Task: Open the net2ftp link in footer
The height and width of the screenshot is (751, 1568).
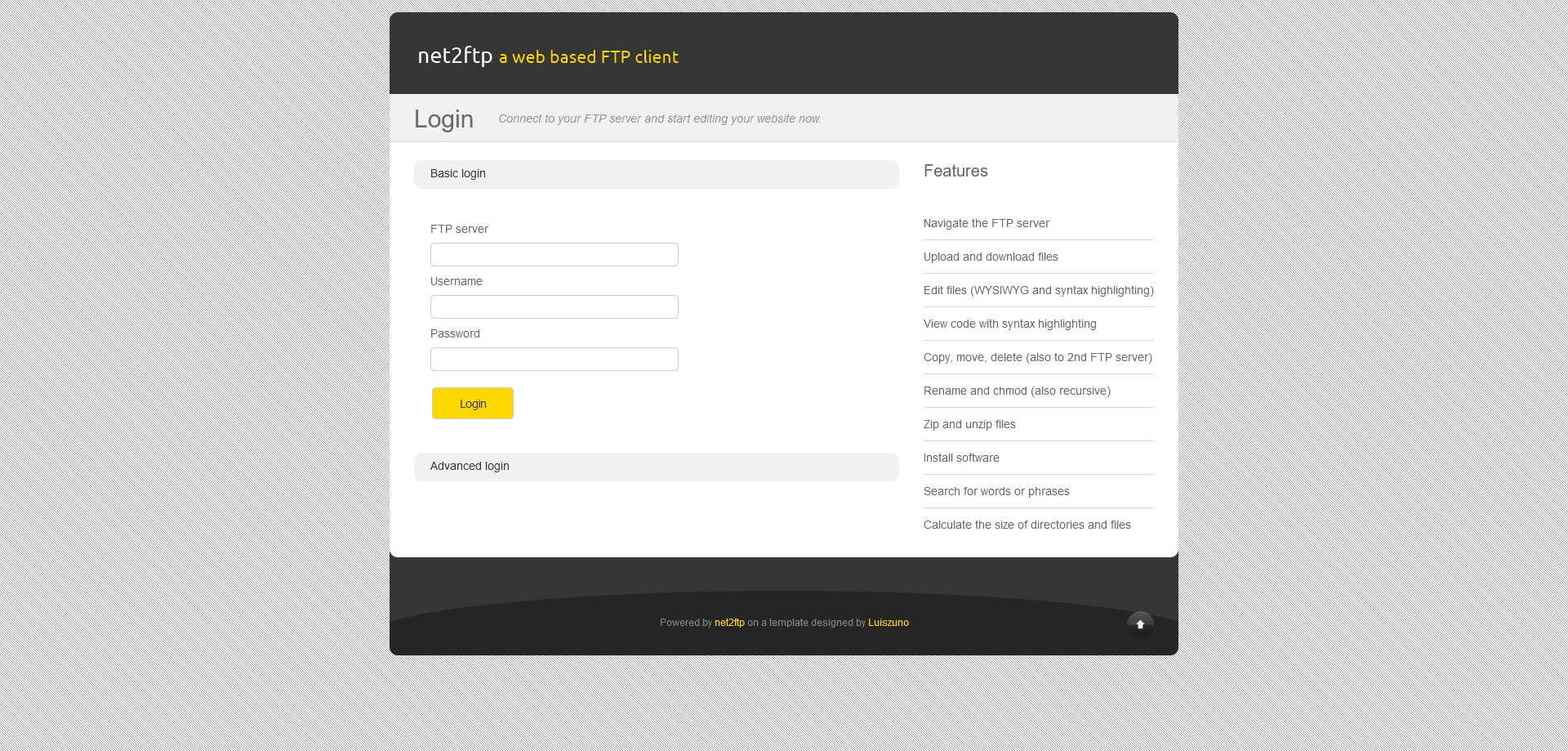Action: point(729,623)
